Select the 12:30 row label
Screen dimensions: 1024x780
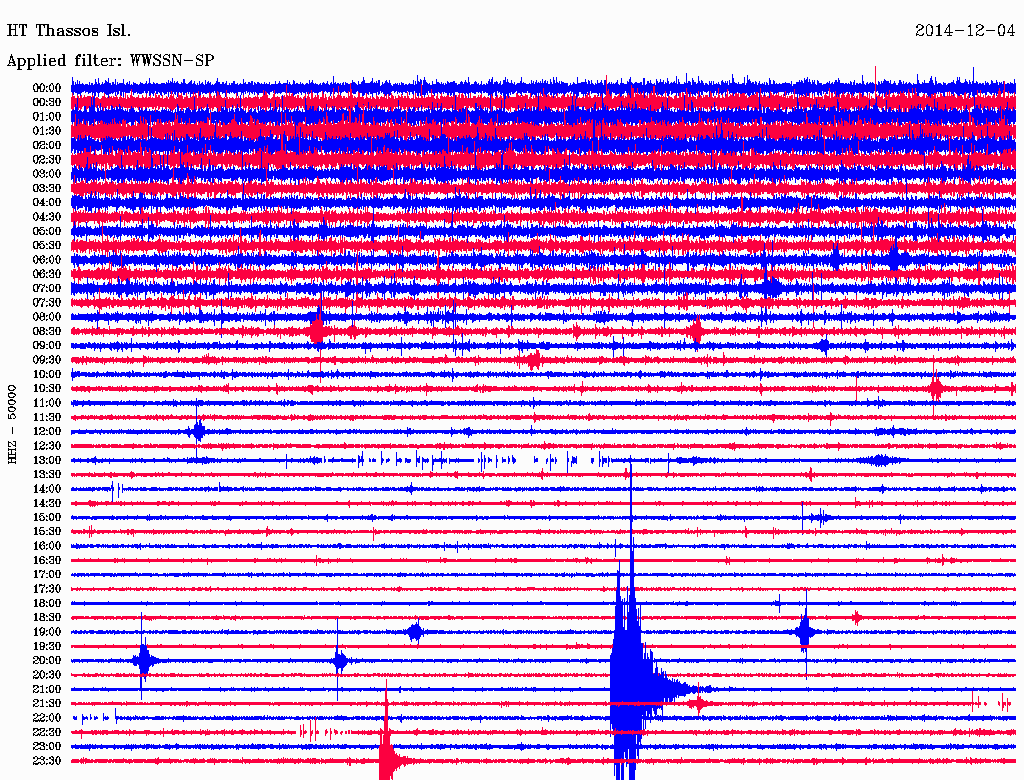point(47,446)
